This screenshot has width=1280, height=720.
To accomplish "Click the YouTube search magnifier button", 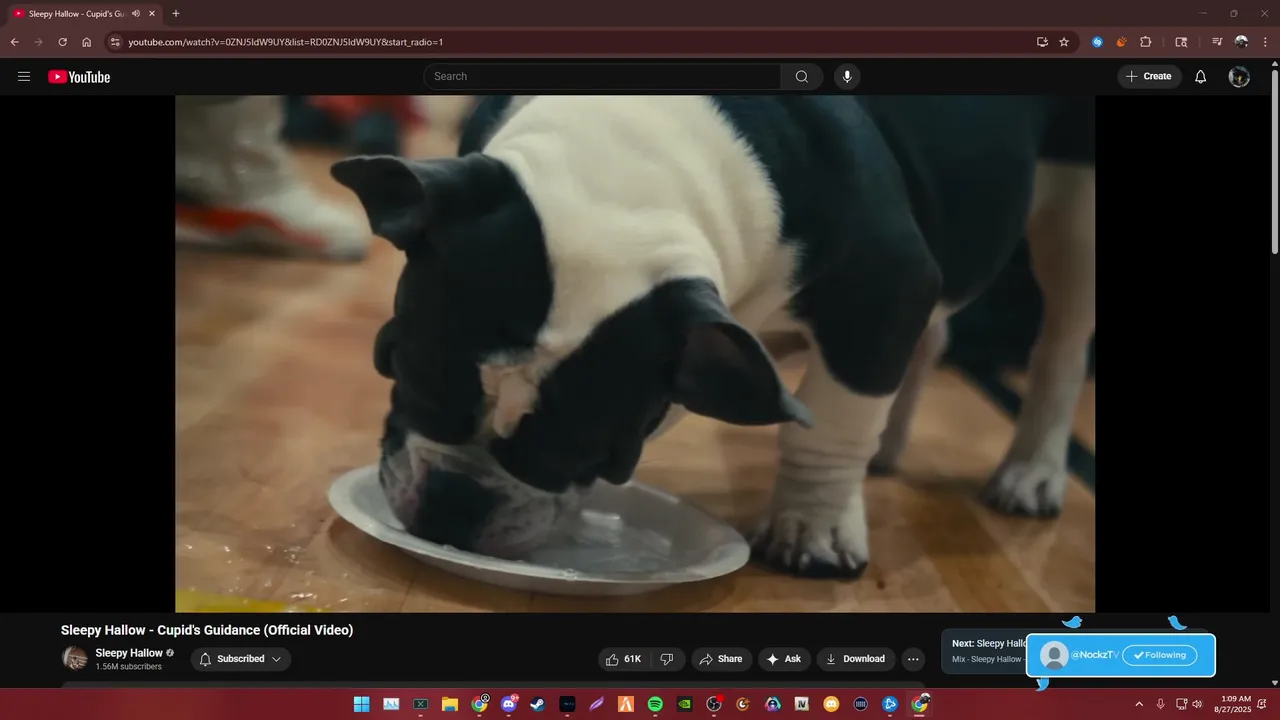I will click(802, 77).
